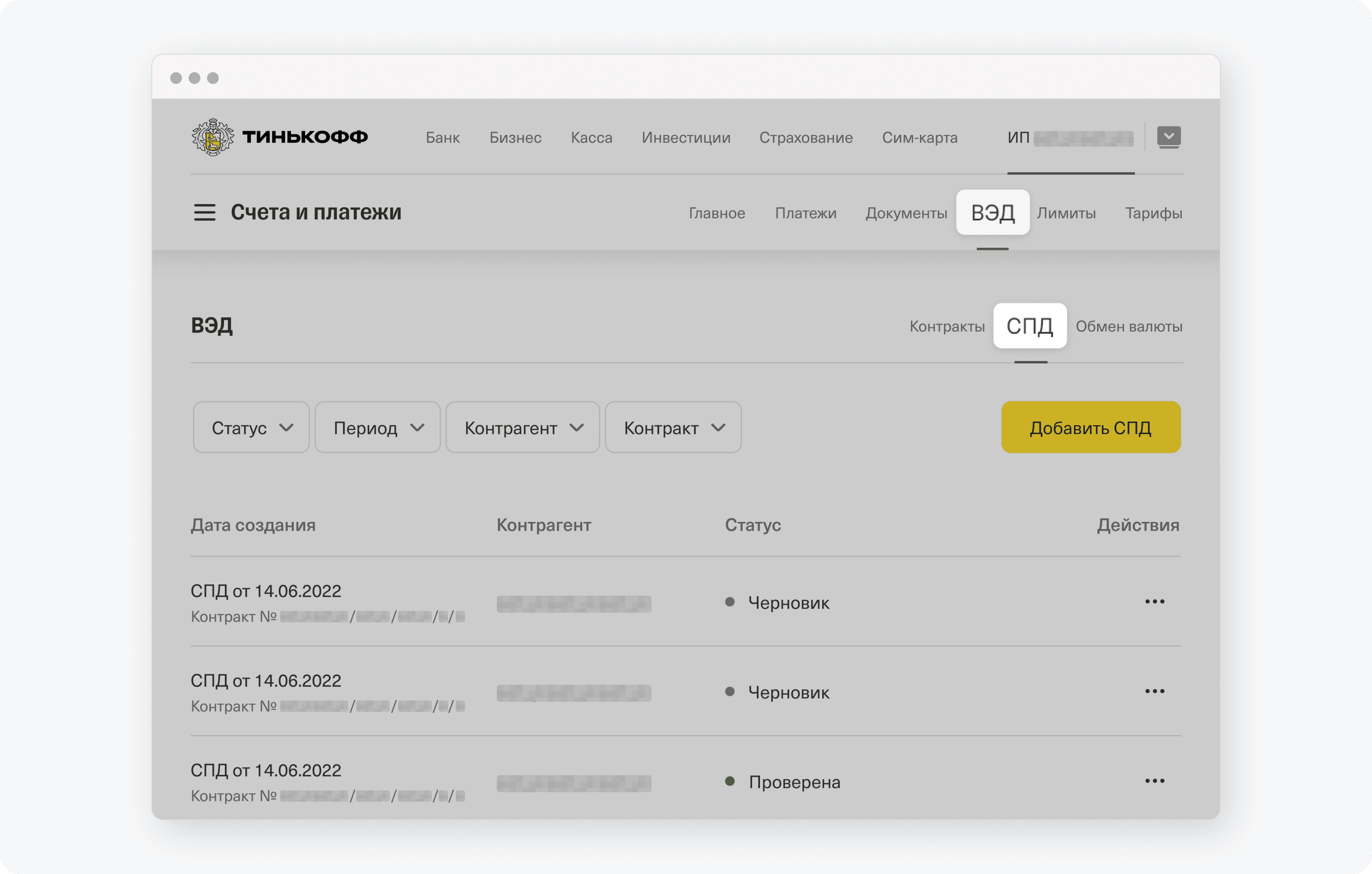Click the second row's Черновик status
This screenshot has height=874, width=1372.
[789, 692]
